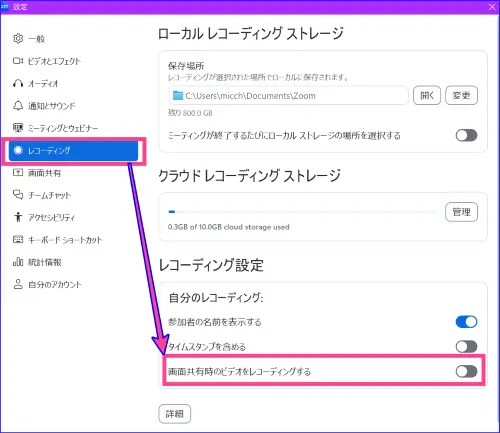Open 自分のアカウント settings

click(73, 284)
